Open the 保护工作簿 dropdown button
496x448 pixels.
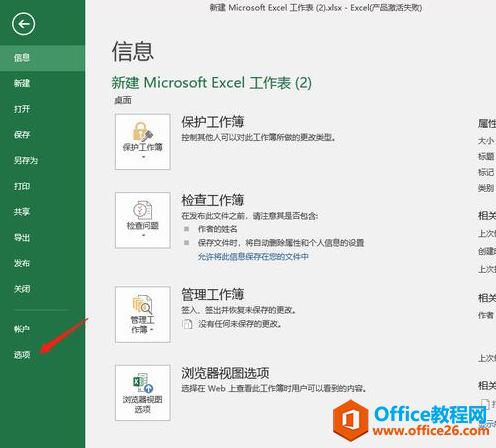point(143,142)
